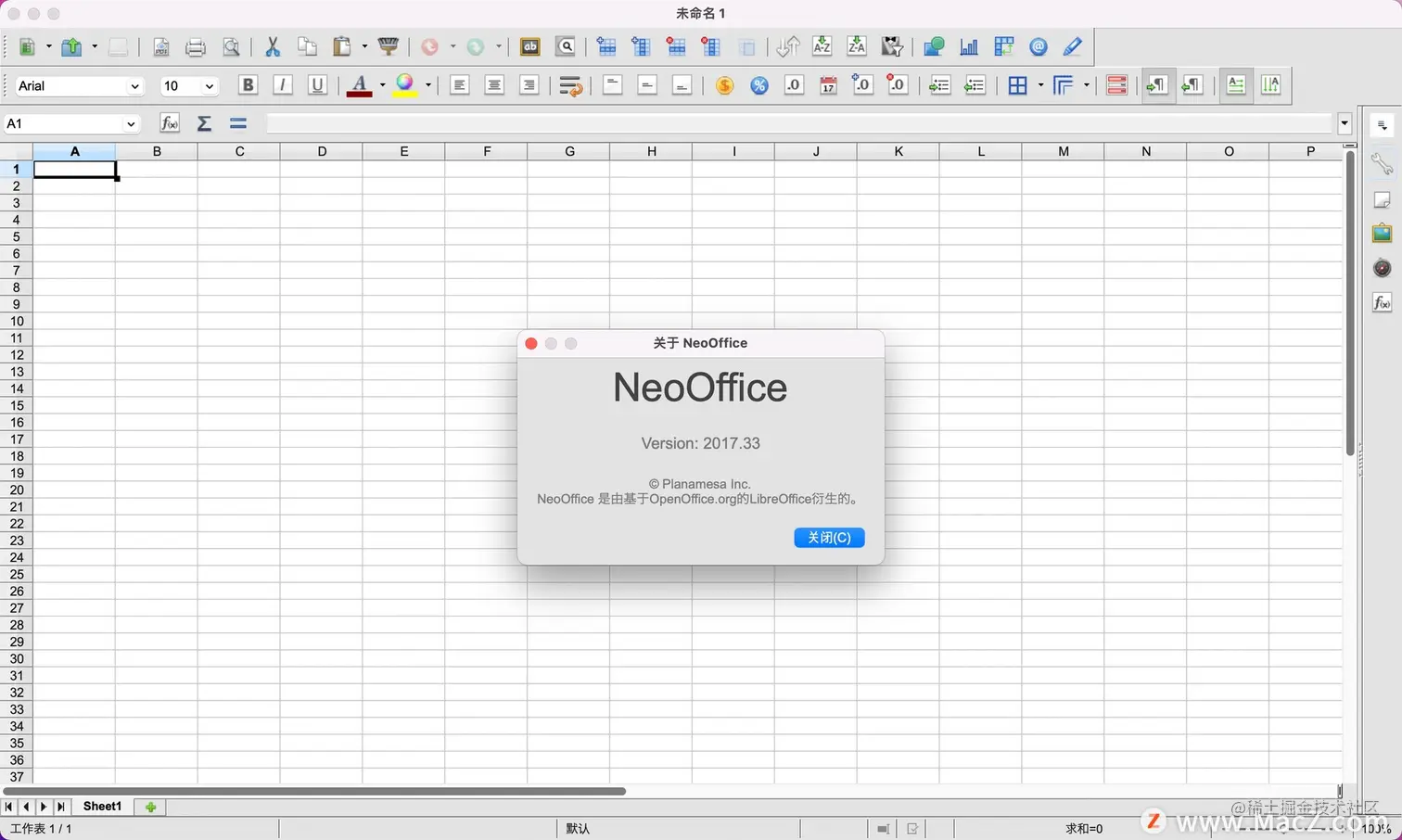This screenshot has width=1402, height=840.
Task: Apply Currency format dollar icon
Action: (x=724, y=85)
